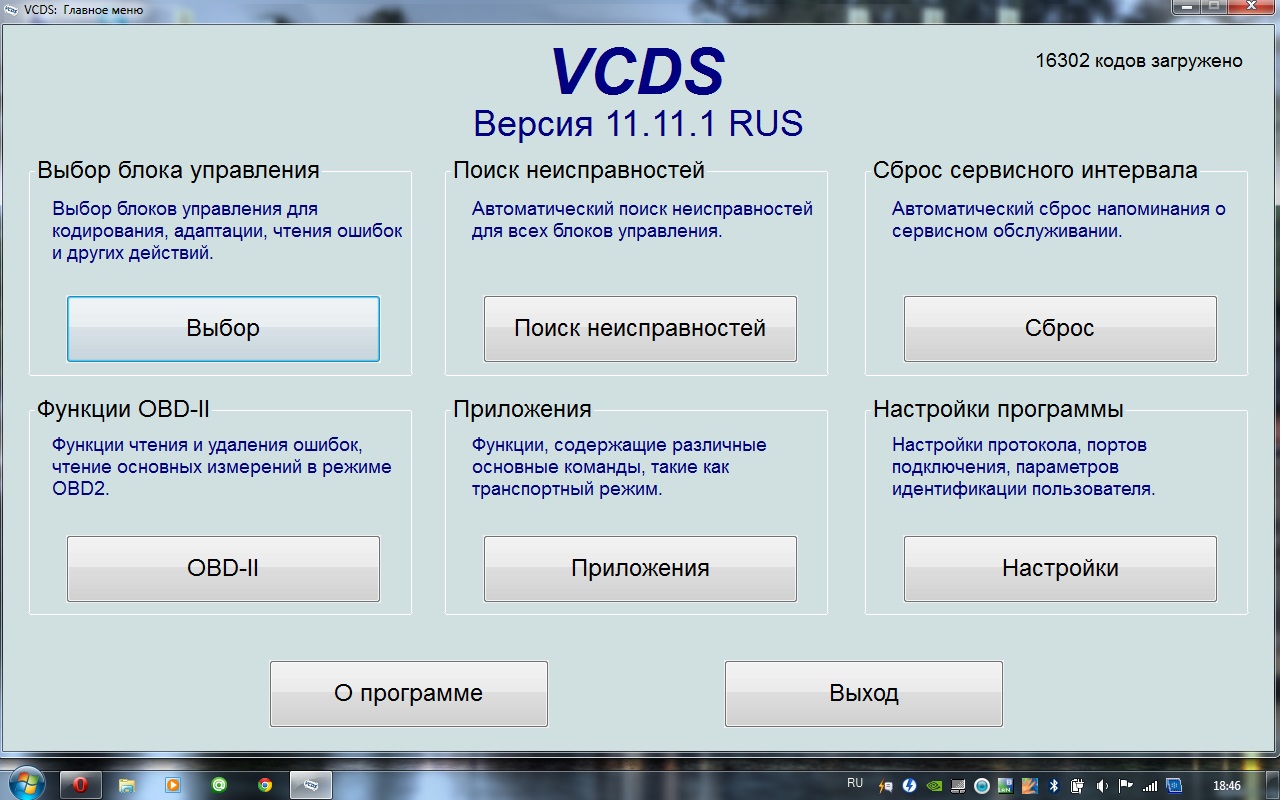Click the touchpad tray icon
1281x800 pixels.
coord(958,786)
